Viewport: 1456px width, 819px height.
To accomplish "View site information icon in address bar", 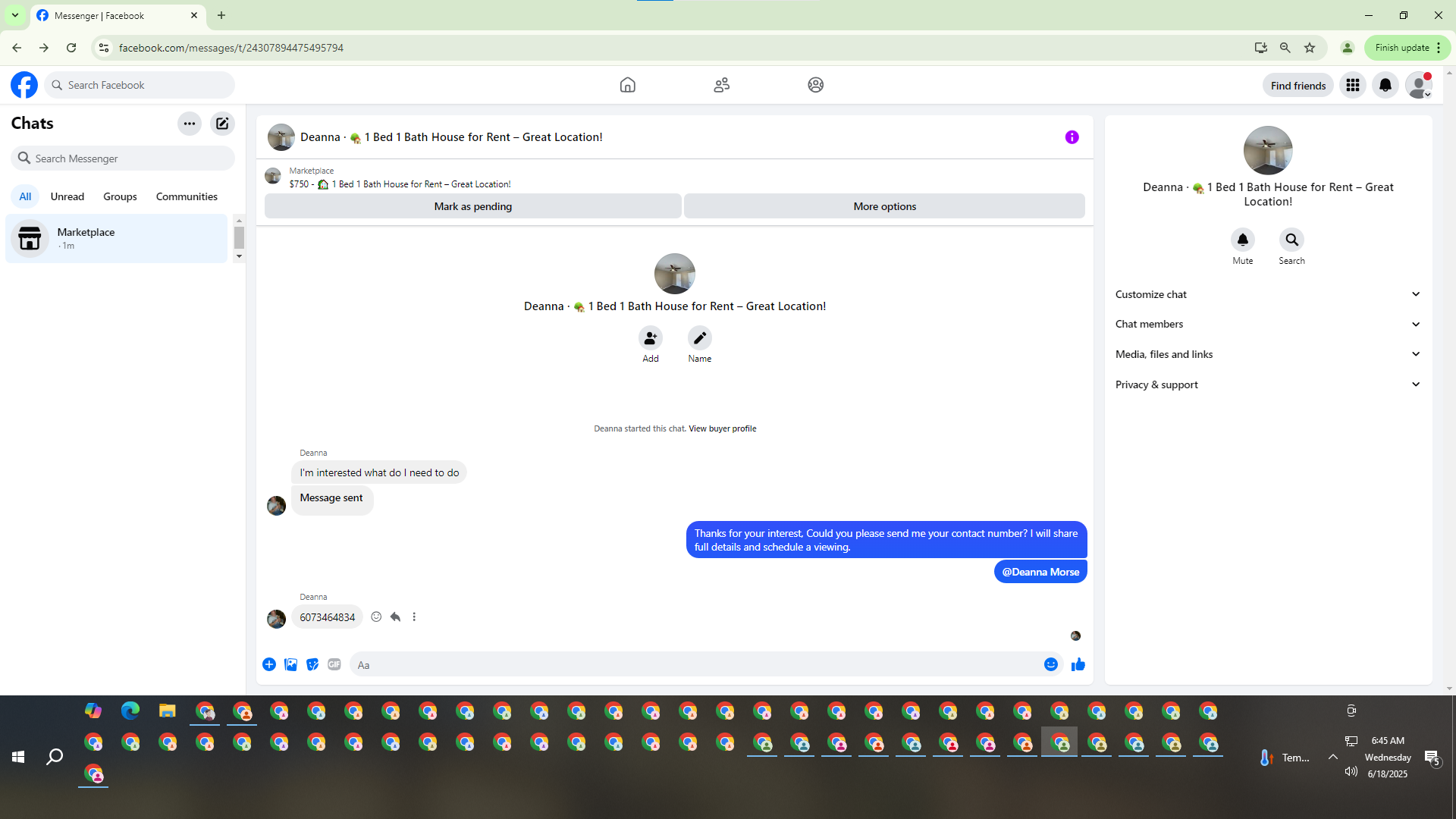I will click(104, 48).
